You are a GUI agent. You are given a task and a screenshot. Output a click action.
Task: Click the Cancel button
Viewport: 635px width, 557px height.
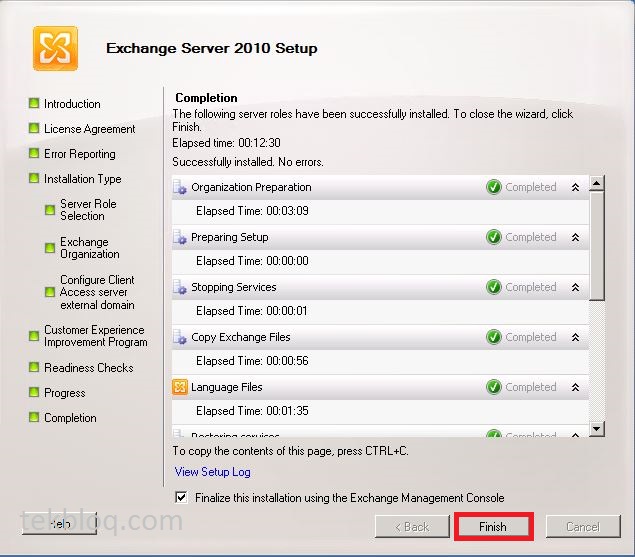583,527
